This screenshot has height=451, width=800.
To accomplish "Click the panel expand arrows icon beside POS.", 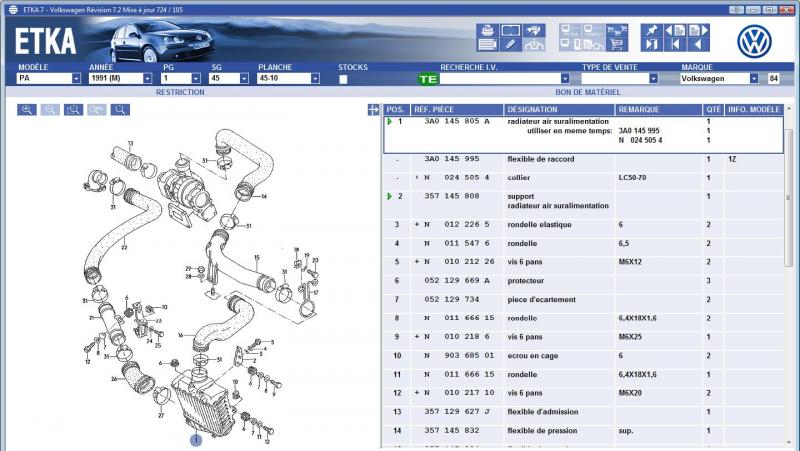I will pos(373,110).
